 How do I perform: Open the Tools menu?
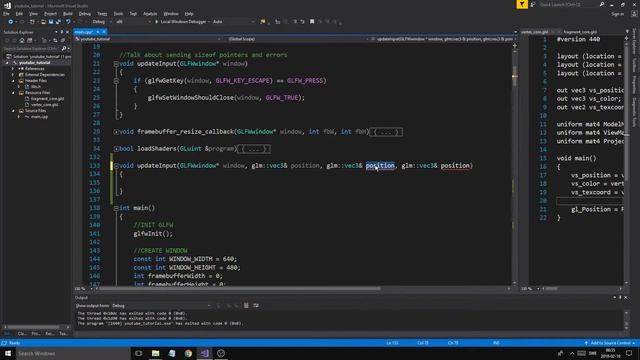(118, 13)
